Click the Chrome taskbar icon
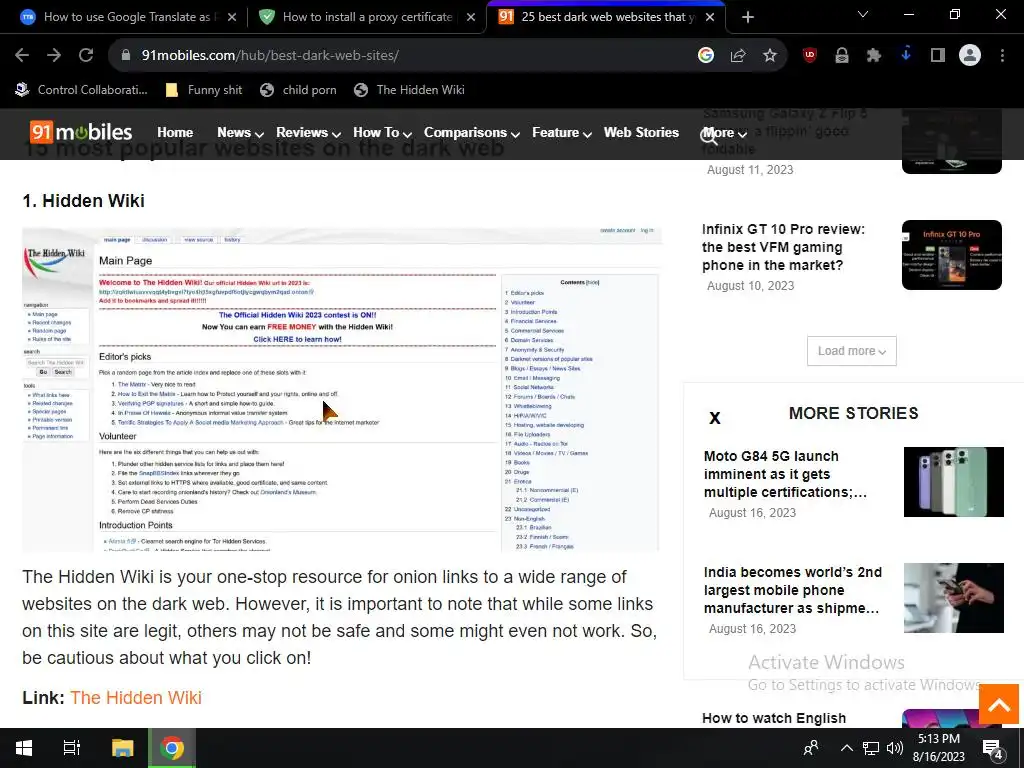This screenshot has height=768, width=1024. tap(172, 748)
